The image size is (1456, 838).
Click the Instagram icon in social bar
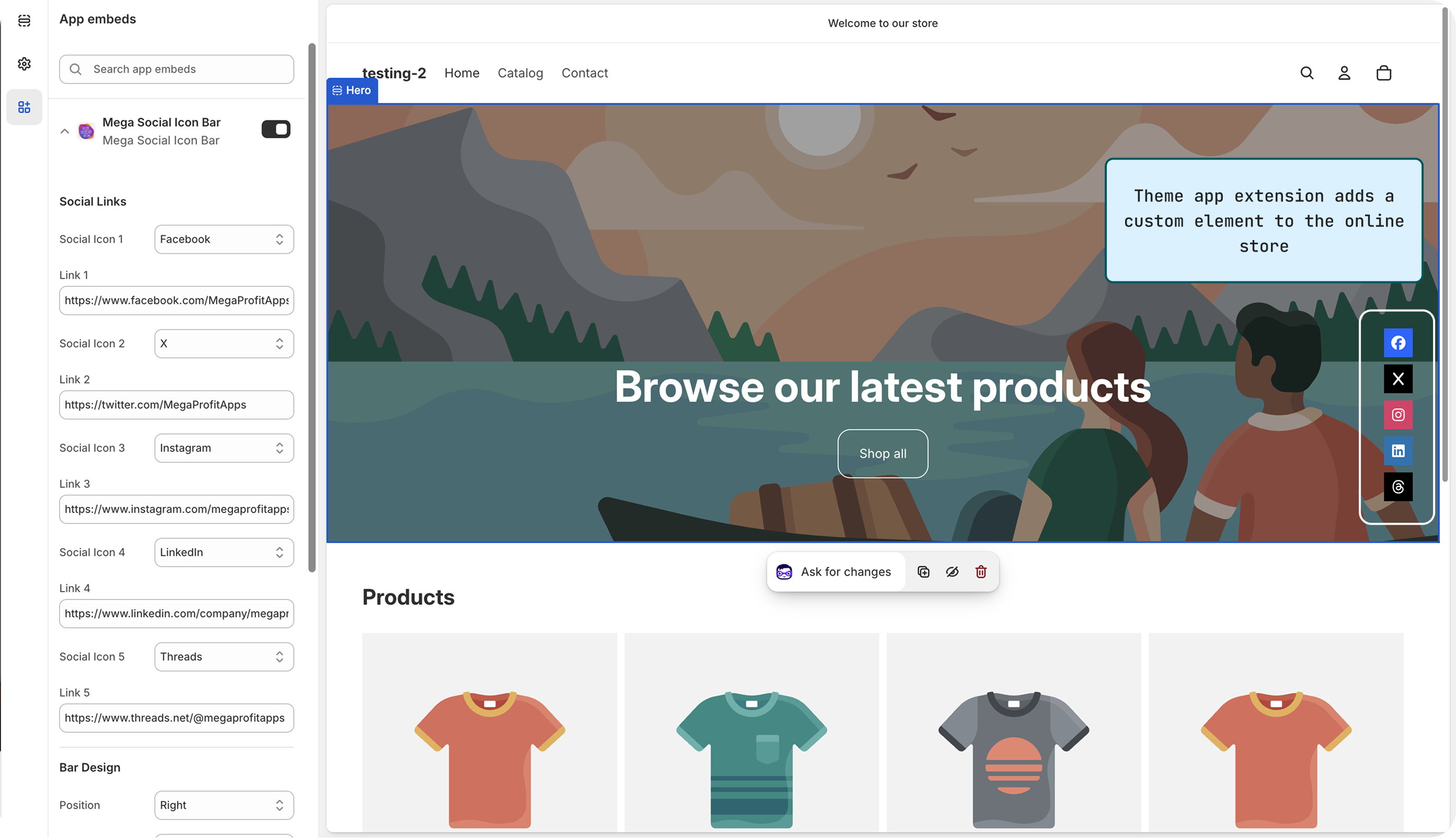[x=1398, y=415]
